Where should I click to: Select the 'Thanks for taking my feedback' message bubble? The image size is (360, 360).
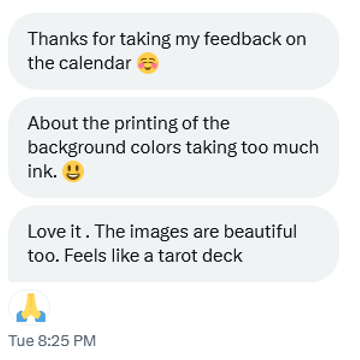(174, 51)
